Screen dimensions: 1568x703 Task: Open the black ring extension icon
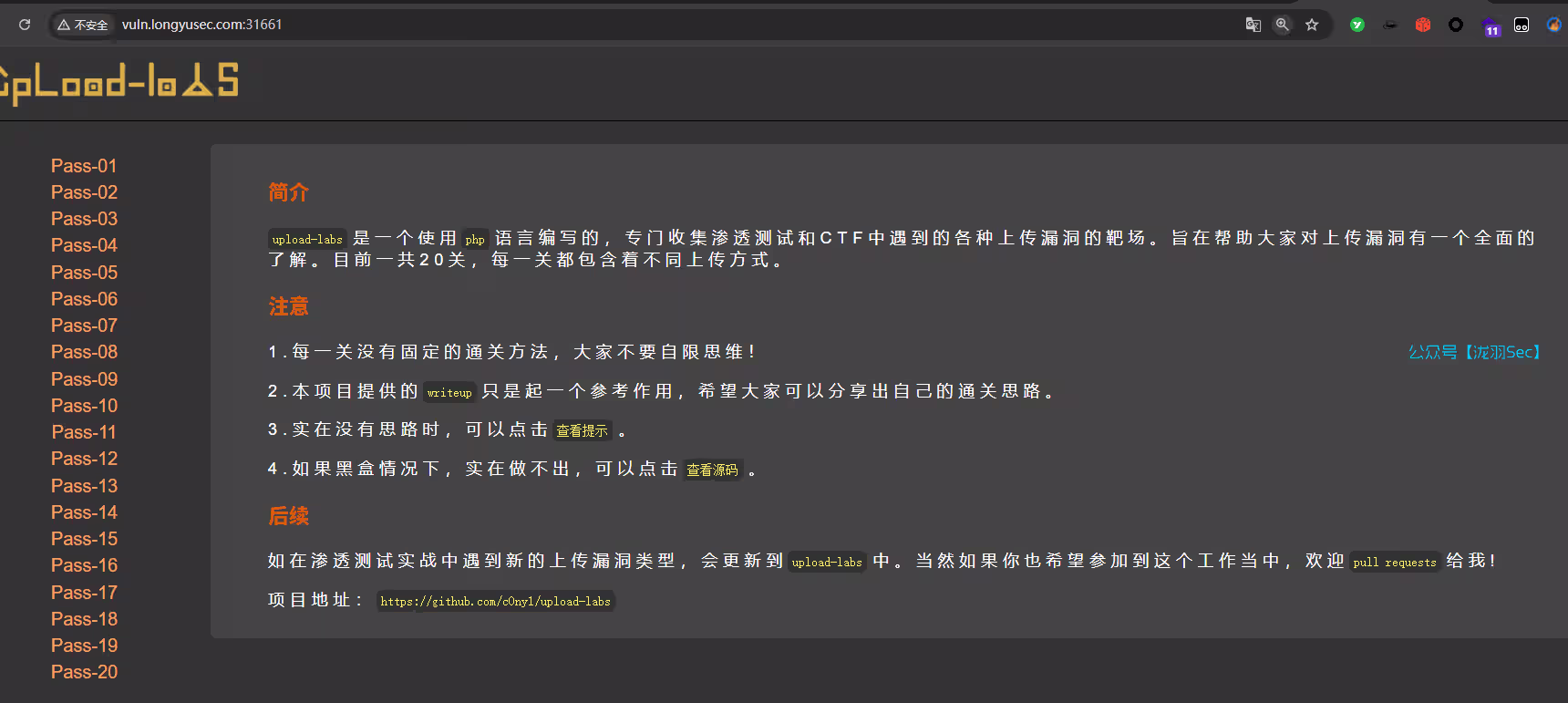(x=1456, y=25)
